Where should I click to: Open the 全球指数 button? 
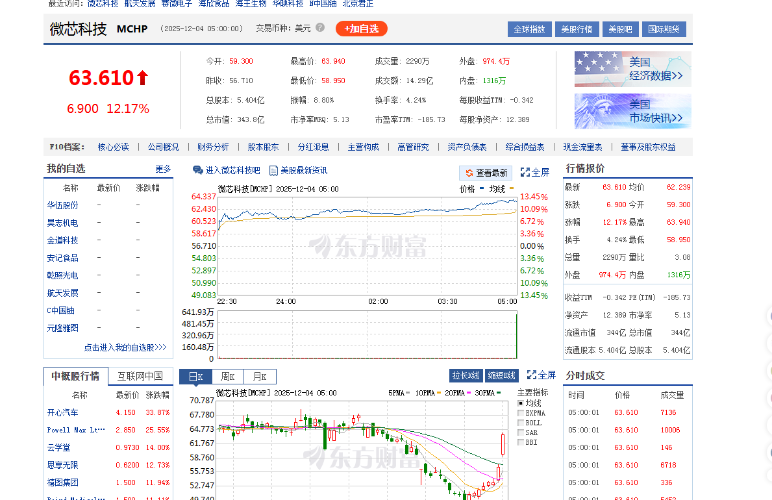pyautogui.click(x=529, y=29)
